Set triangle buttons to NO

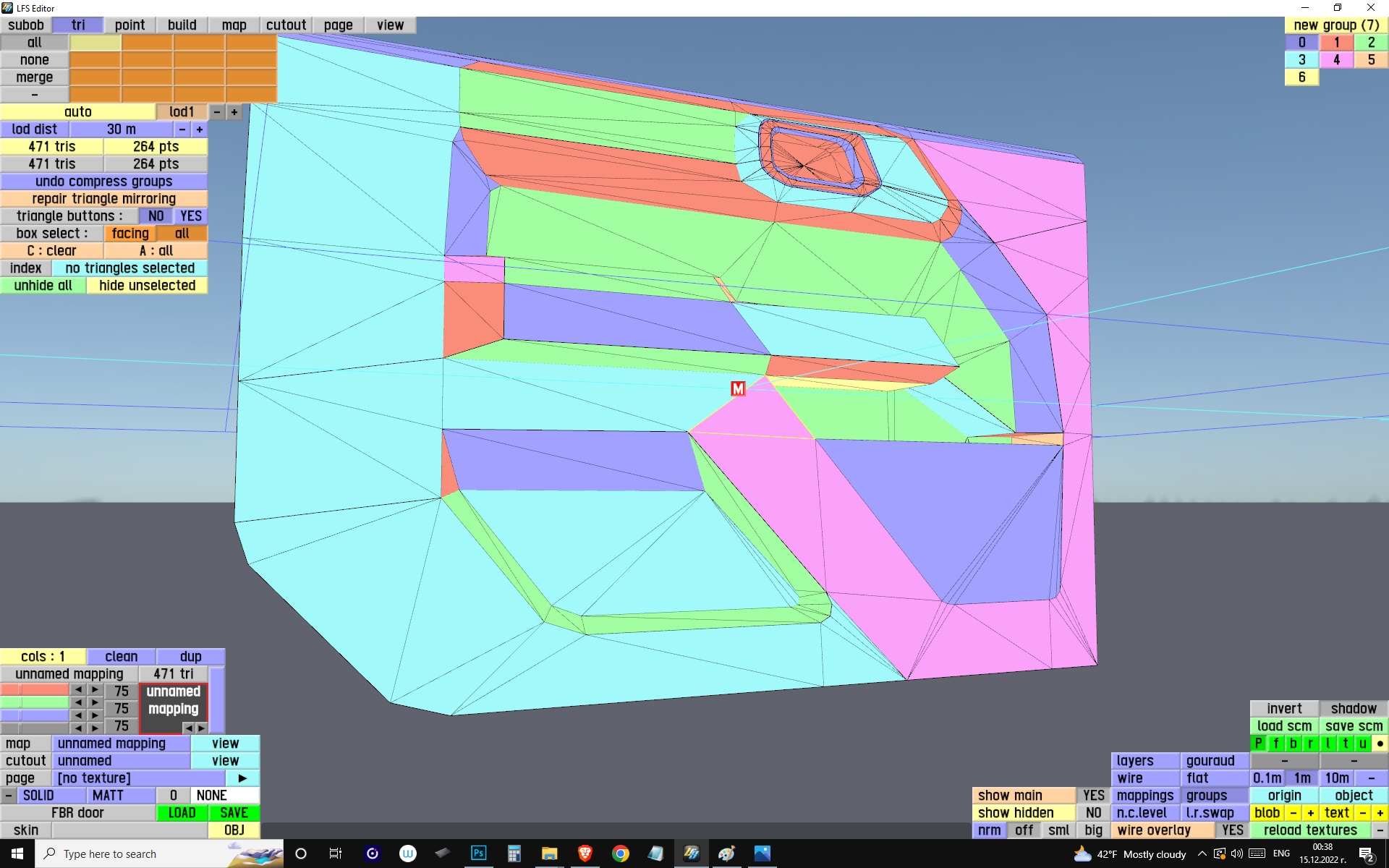coord(156,216)
